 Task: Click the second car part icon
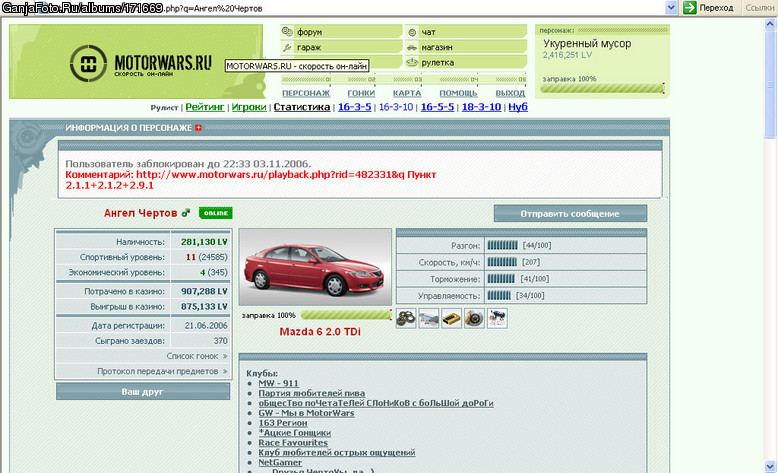[429, 318]
